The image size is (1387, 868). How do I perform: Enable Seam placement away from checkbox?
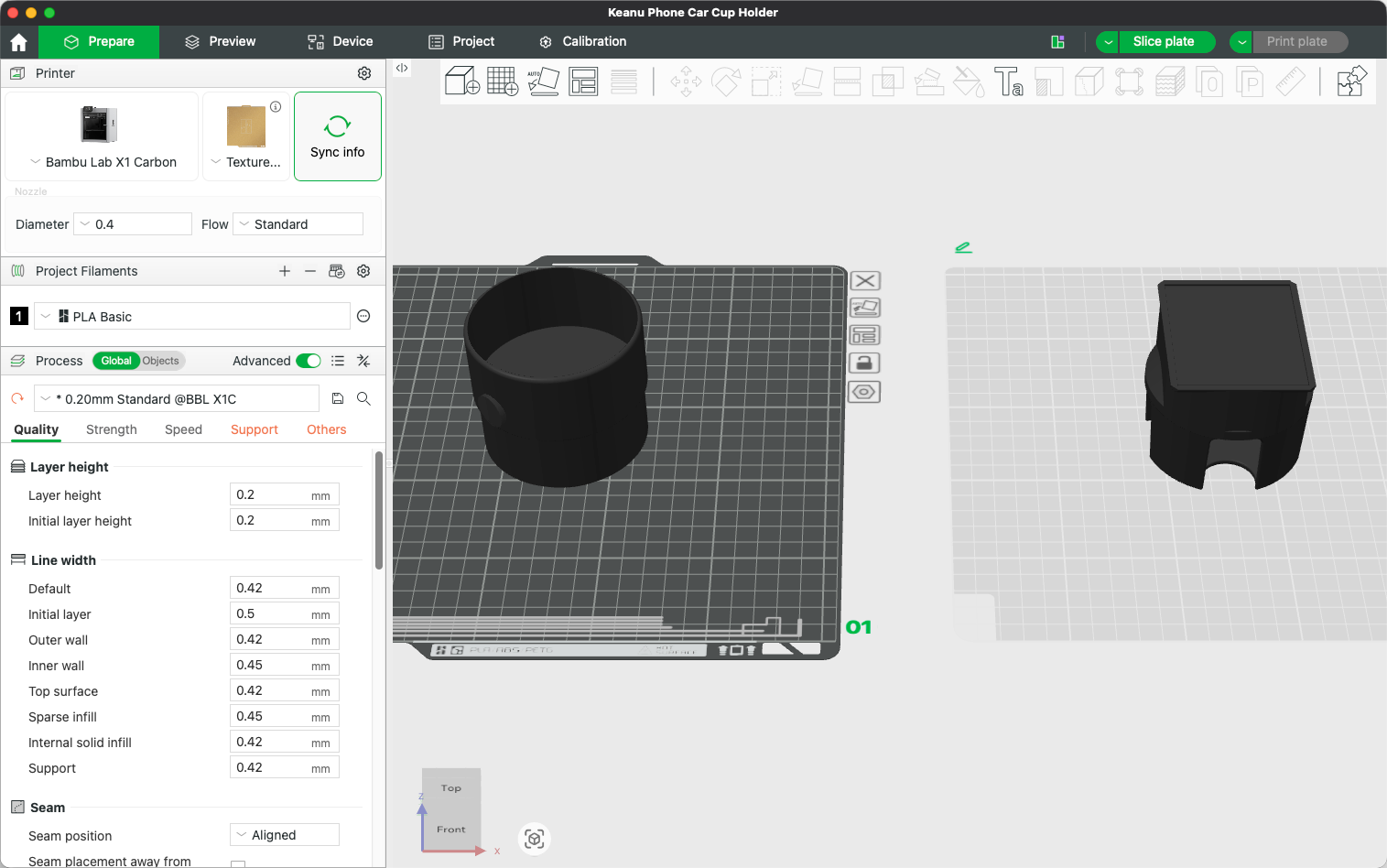pyautogui.click(x=238, y=863)
